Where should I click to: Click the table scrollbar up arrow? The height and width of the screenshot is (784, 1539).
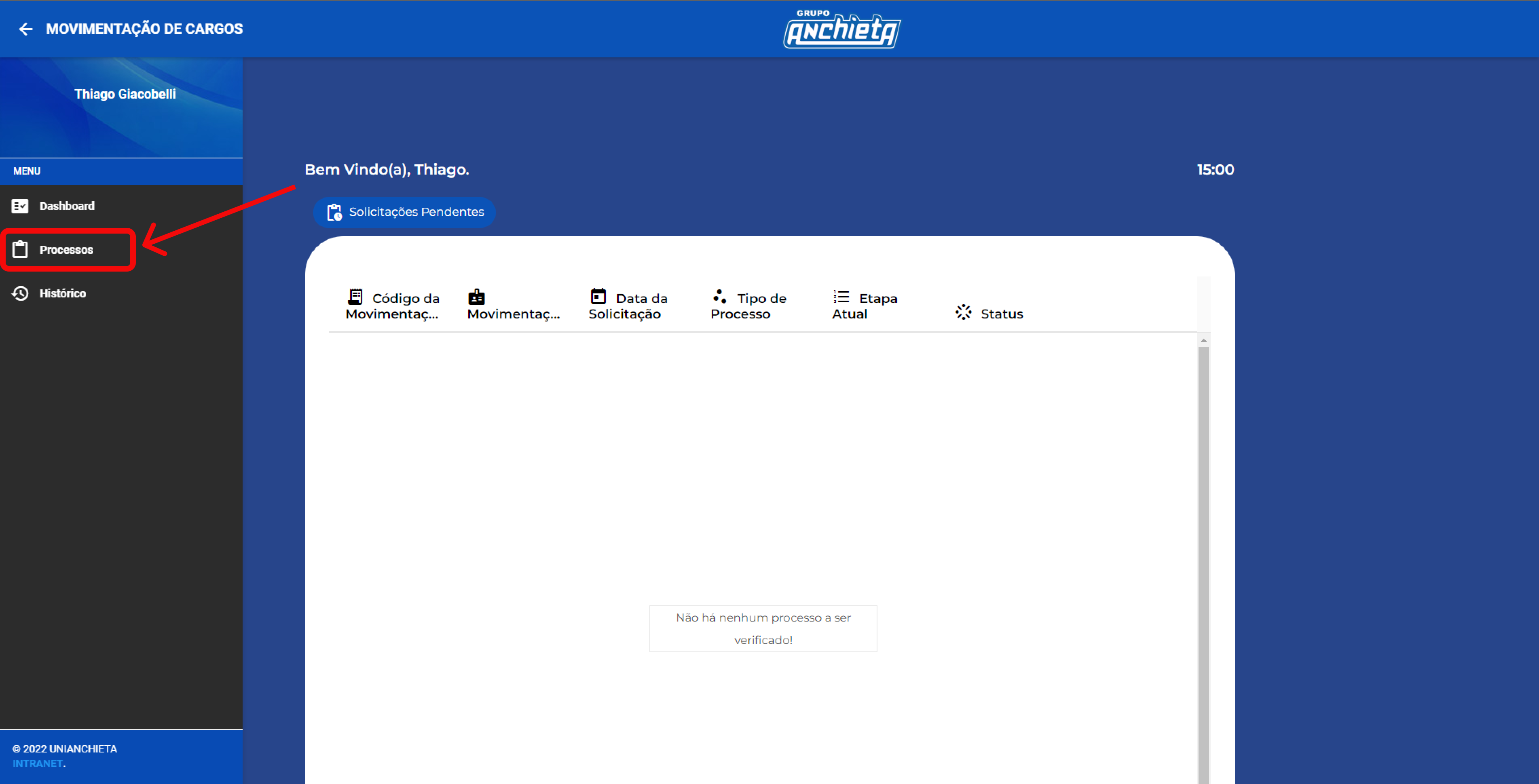(x=1203, y=340)
